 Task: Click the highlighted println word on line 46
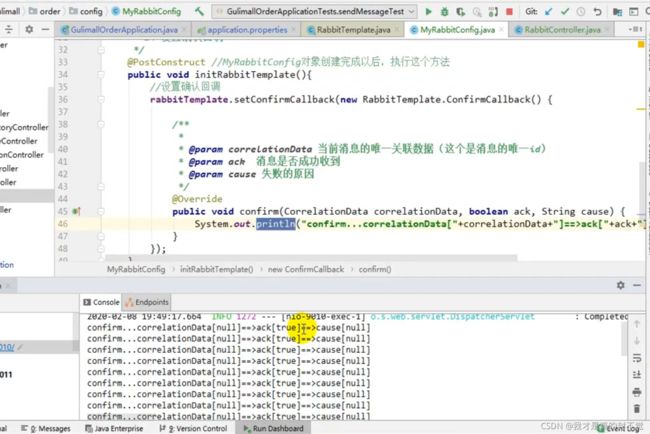[276, 224]
